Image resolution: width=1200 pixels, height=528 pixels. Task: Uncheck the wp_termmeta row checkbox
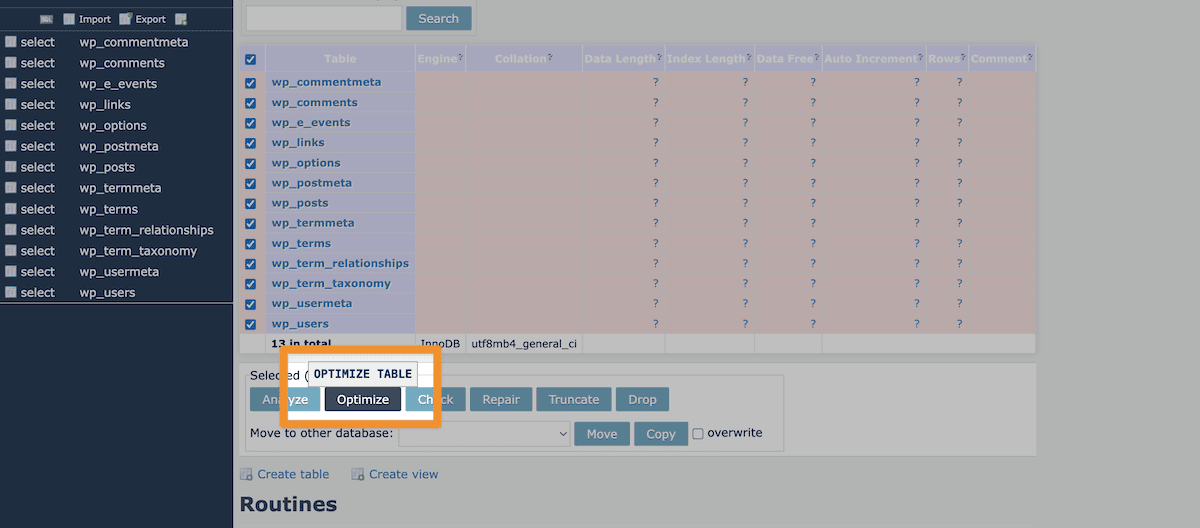pyautogui.click(x=251, y=223)
